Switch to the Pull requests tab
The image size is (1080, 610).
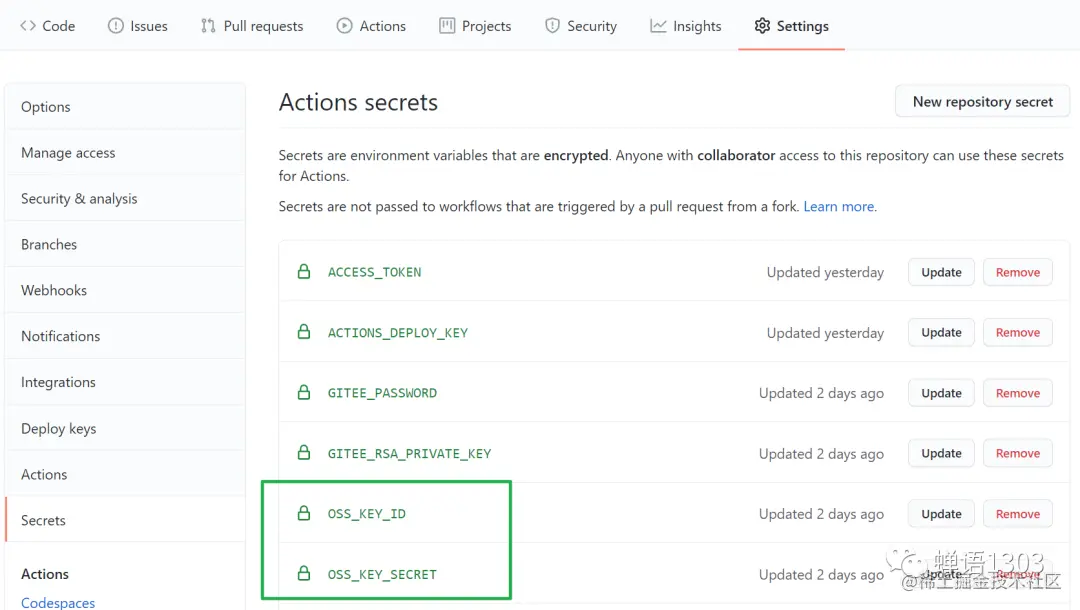(x=252, y=26)
